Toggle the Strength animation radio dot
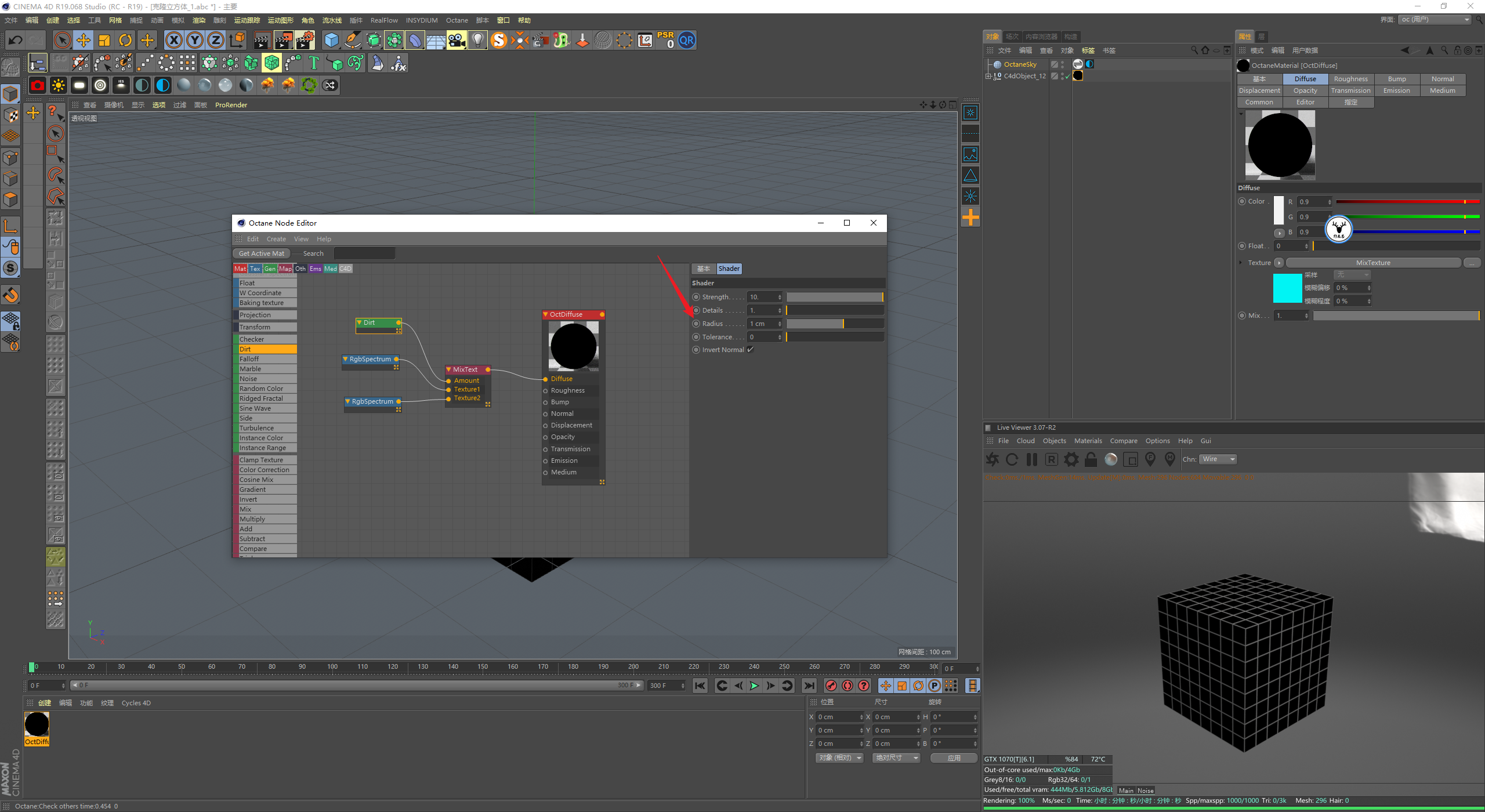 click(x=696, y=297)
